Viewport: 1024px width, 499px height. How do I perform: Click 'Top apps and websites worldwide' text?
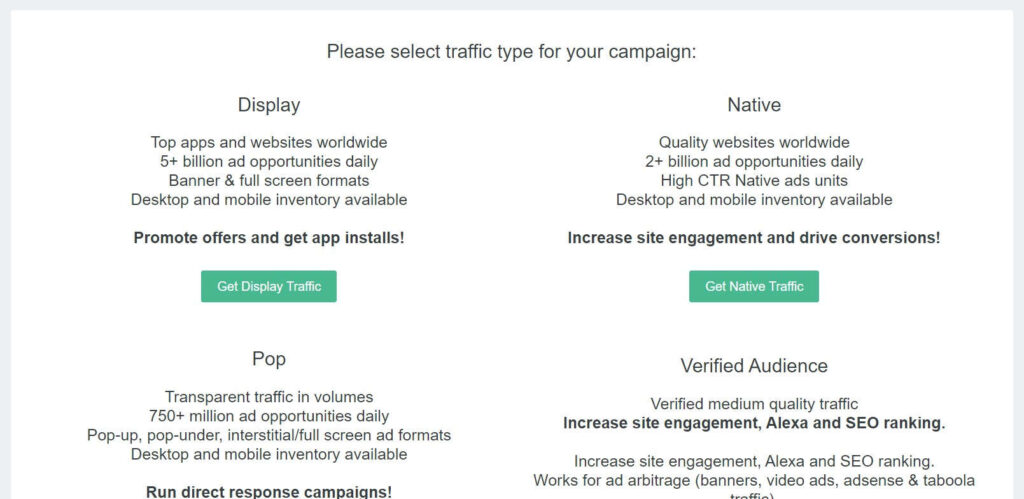pyautogui.click(x=269, y=143)
